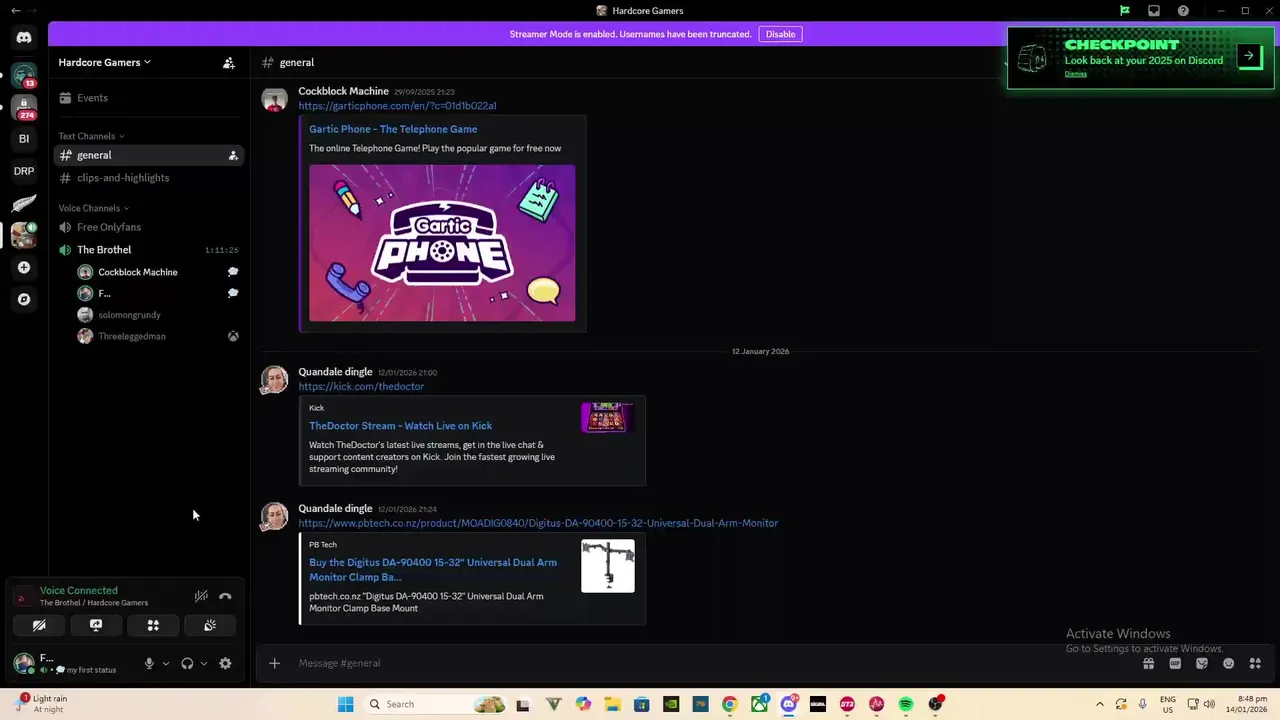The height and width of the screenshot is (720, 1280).
Task: Deafen with the headphones button
Action: (x=187, y=663)
